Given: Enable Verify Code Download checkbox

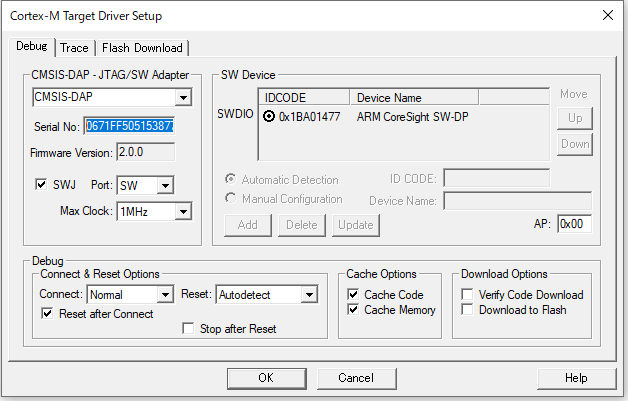Looking at the screenshot, I should tap(467, 294).
